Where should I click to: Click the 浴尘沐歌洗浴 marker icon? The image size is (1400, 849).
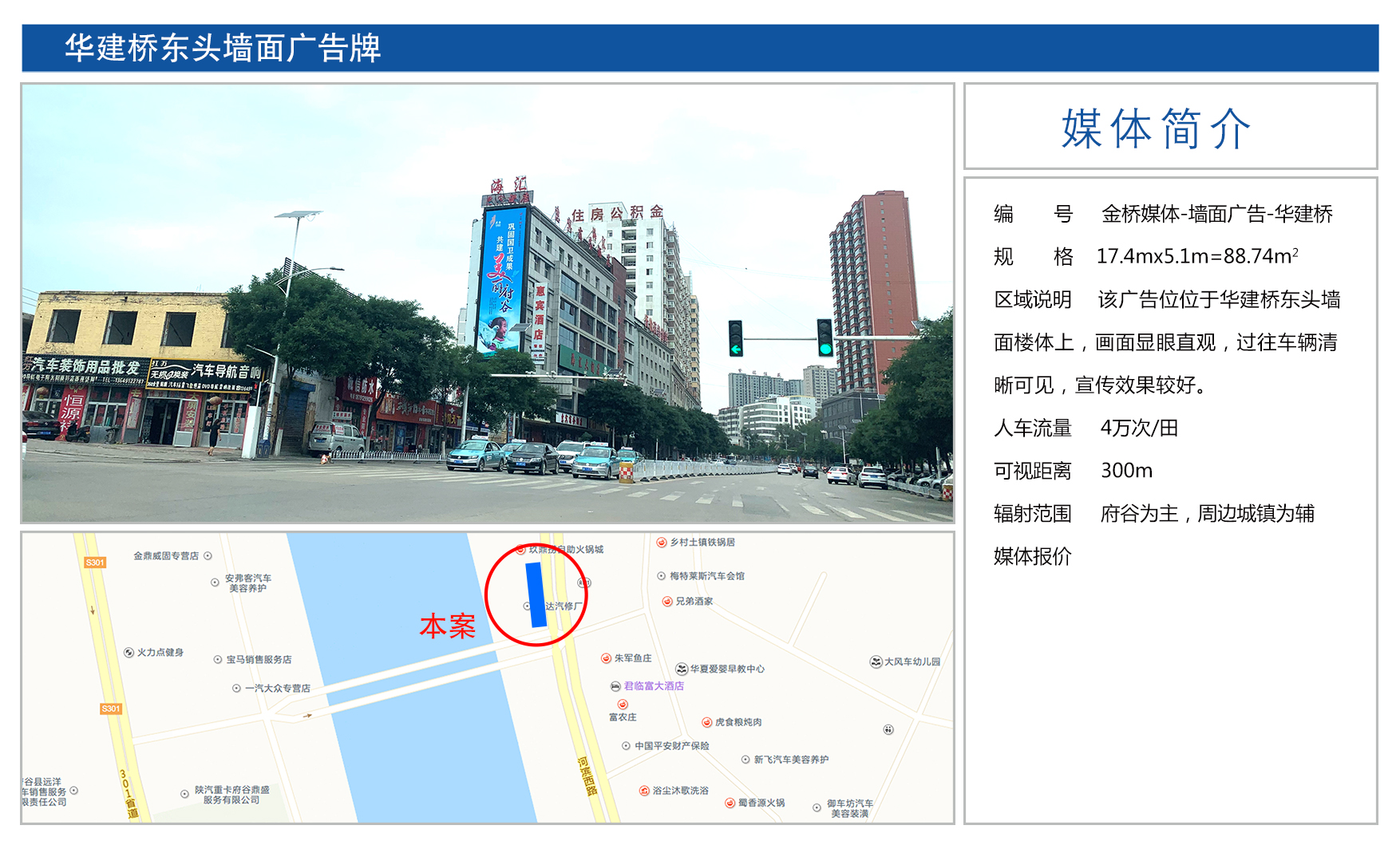click(644, 791)
